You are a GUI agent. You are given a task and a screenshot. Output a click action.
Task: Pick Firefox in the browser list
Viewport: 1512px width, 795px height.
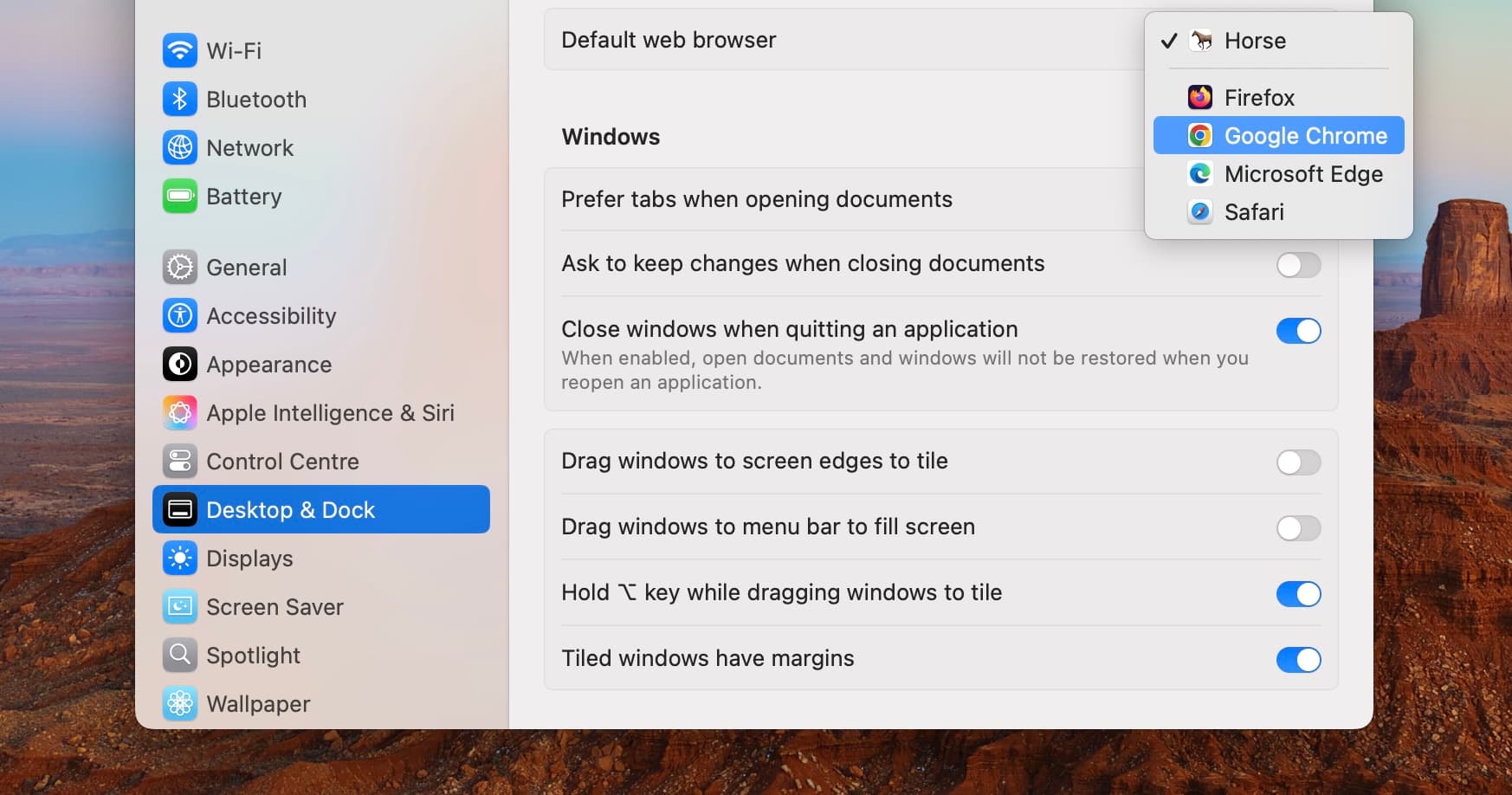coord(1259,97)
